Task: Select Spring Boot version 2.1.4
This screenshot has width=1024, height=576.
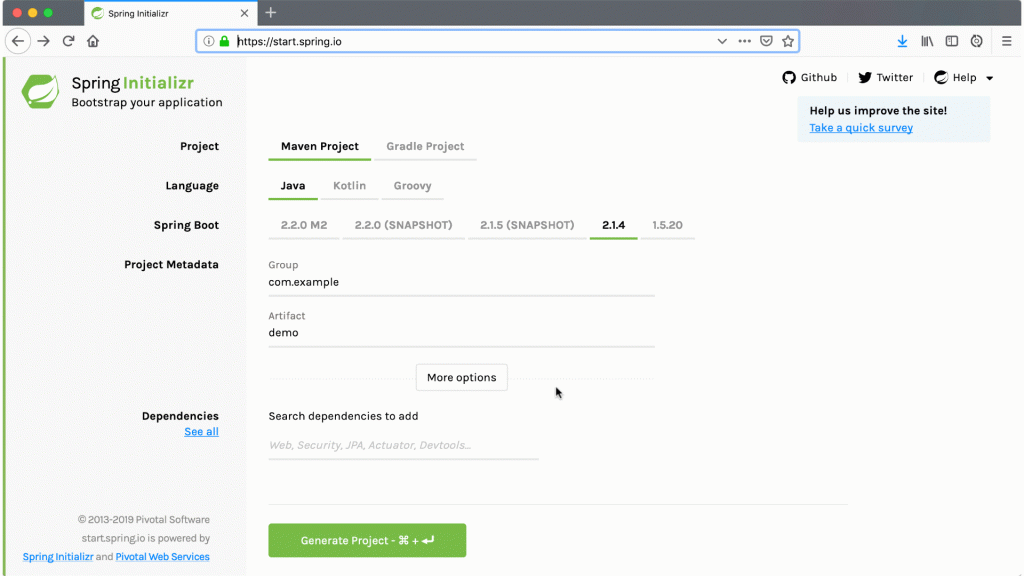Action: pos(613,225)
